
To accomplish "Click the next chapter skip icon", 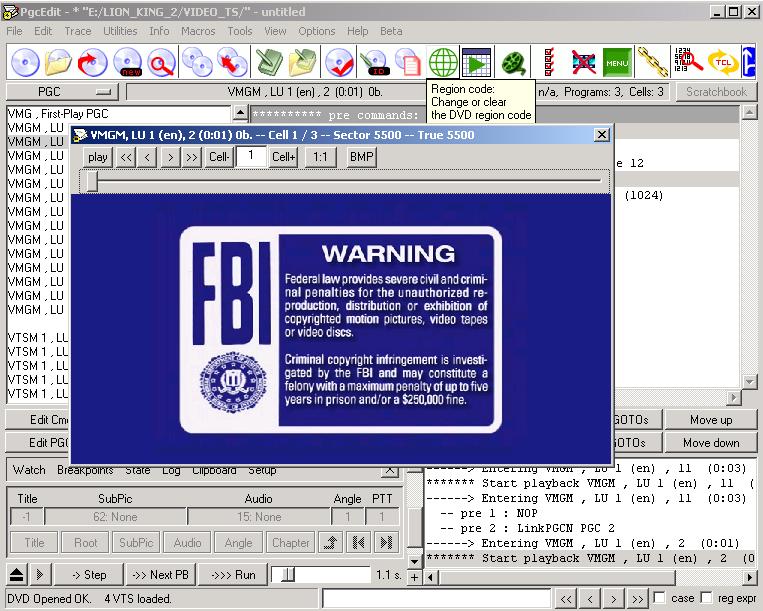I will tap(386, 542).
